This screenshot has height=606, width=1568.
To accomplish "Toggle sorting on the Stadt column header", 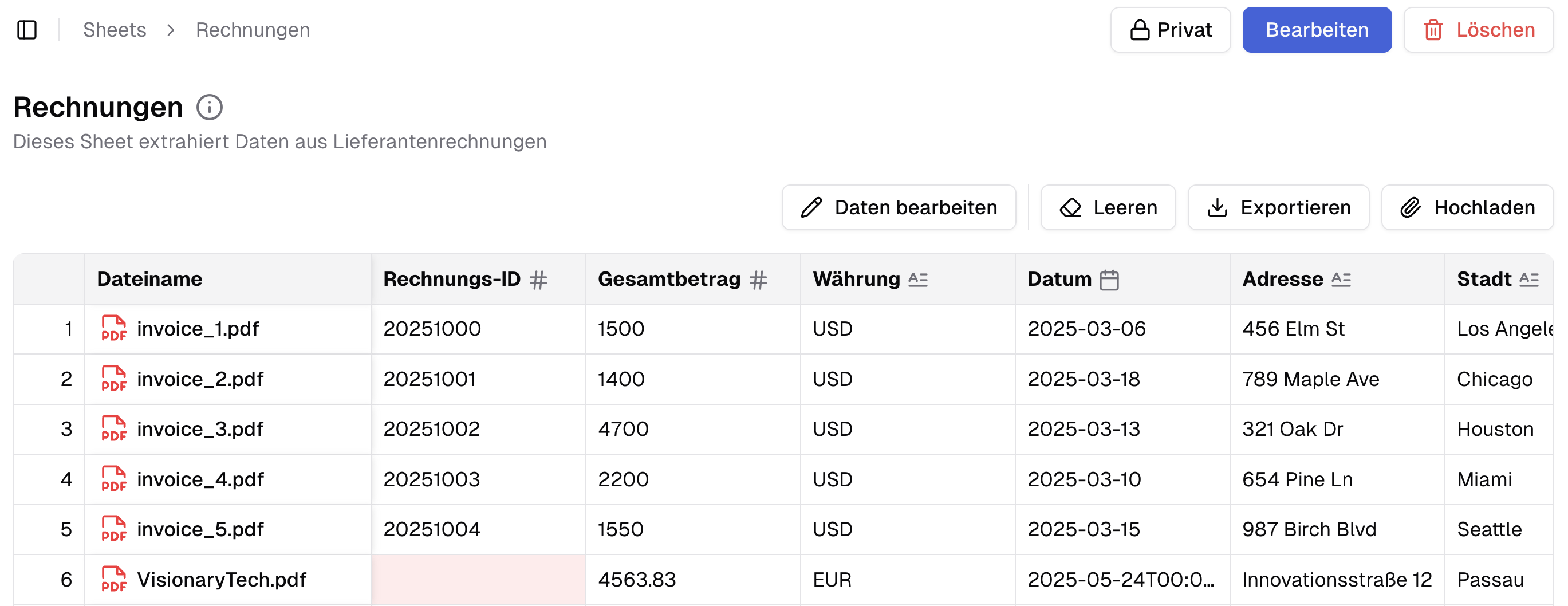I will tap(1529, 280).
